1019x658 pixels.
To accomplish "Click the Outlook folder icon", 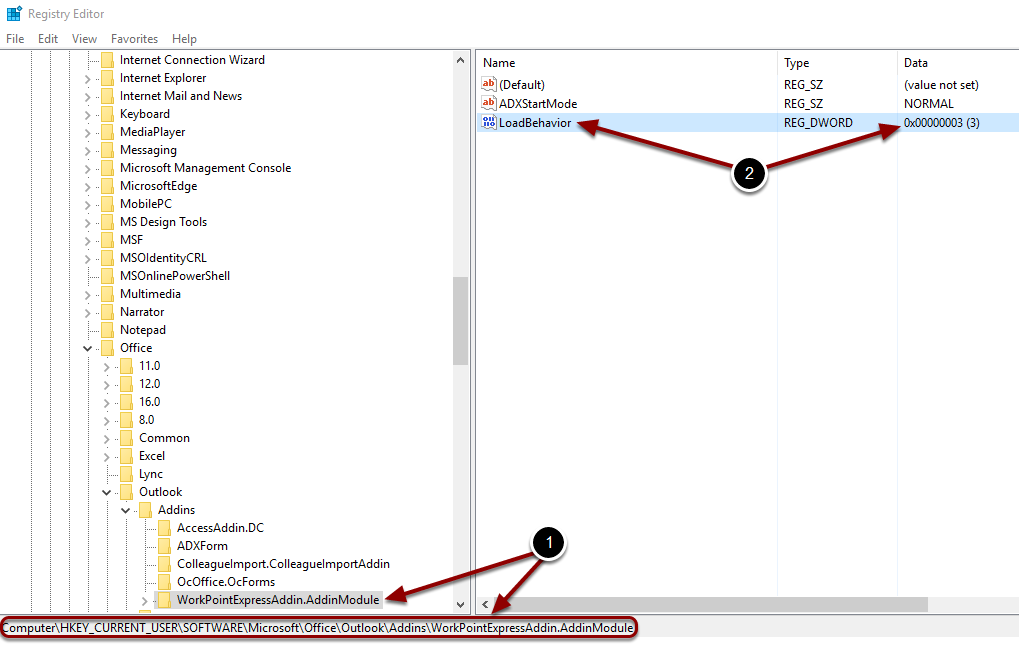I will 127,492.
